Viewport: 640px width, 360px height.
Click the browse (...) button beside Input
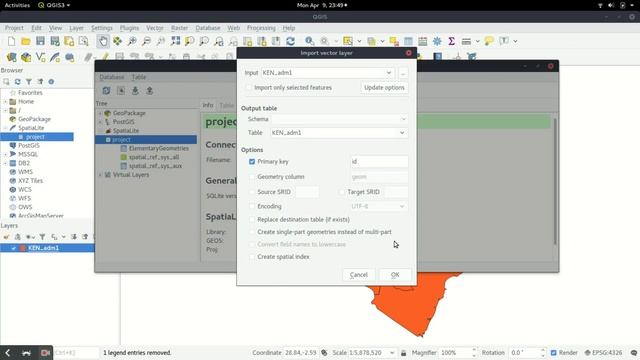click(403, 73)
